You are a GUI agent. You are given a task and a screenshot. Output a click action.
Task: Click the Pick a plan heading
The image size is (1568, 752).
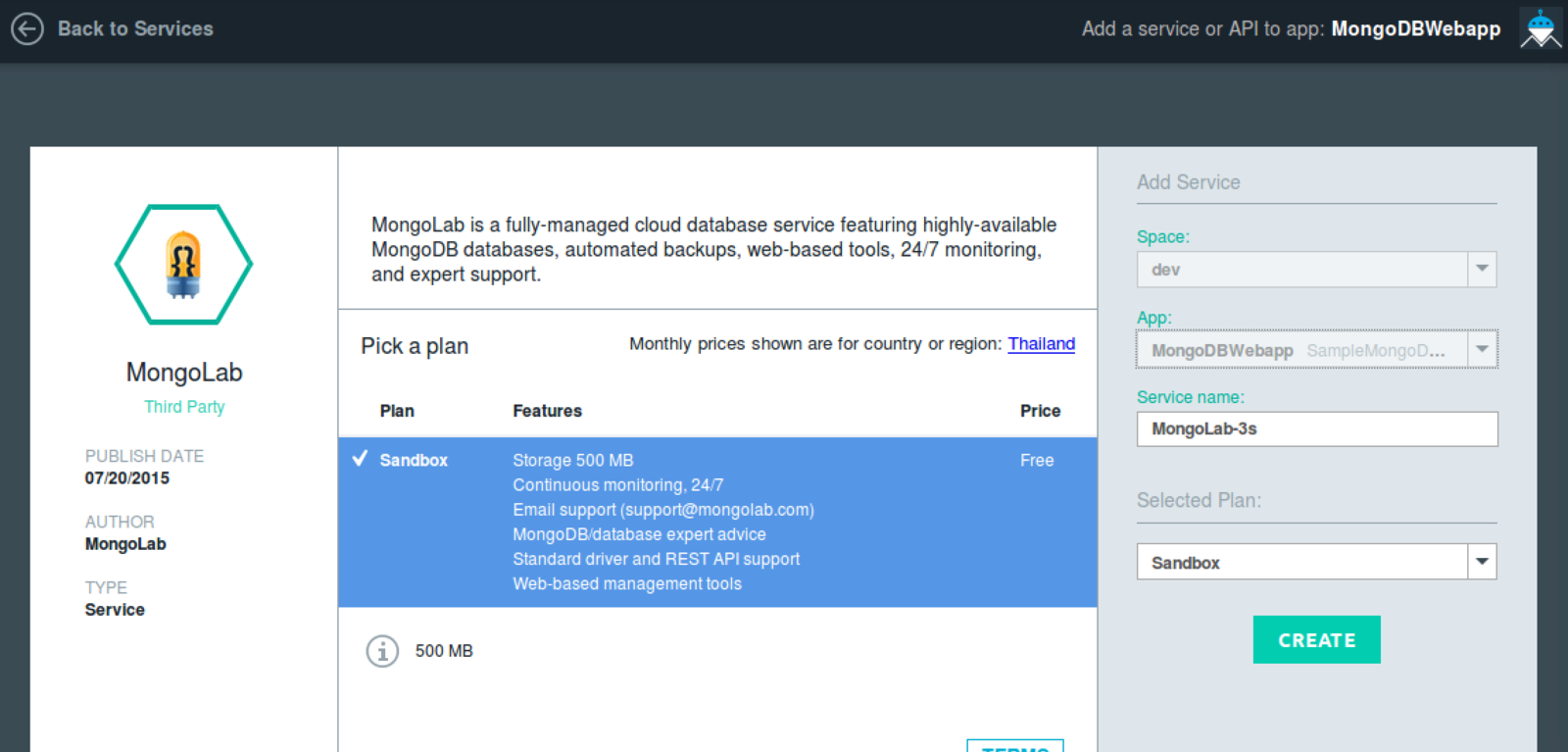click(x=415, y=346)
